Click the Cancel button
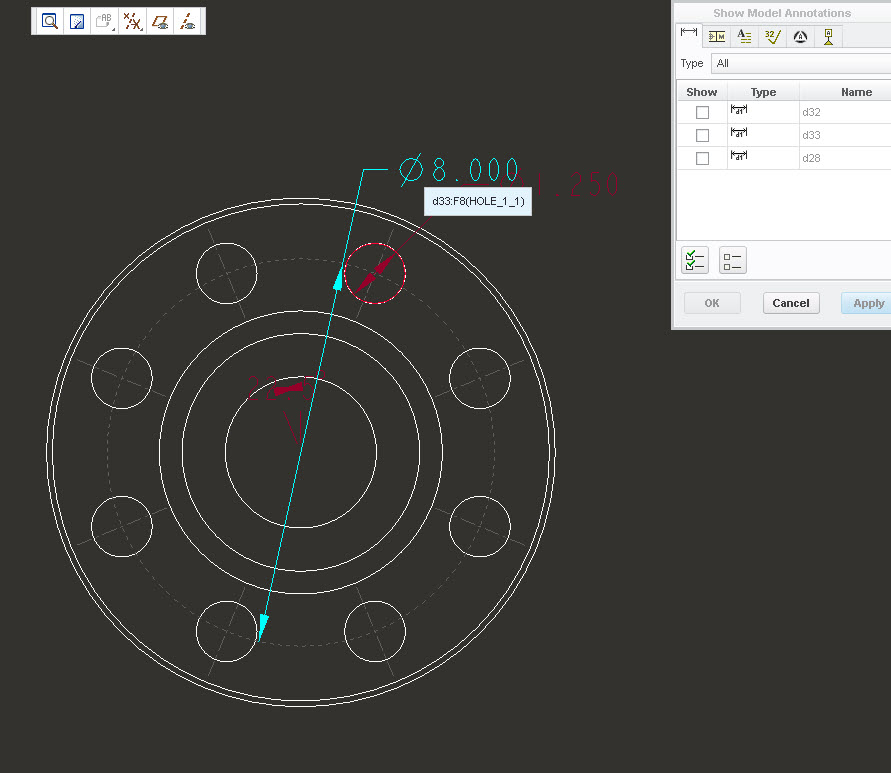Image resolution: width=891 pixels, height=773 pixels. point(791,303)
